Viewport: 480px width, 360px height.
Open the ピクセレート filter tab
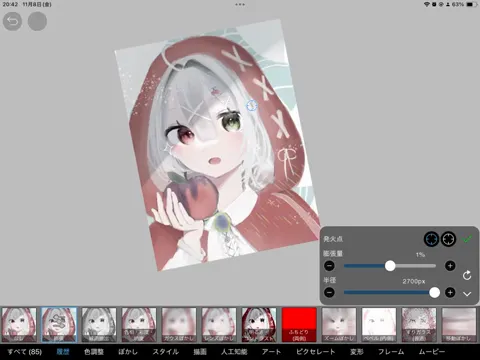[315, 352]
